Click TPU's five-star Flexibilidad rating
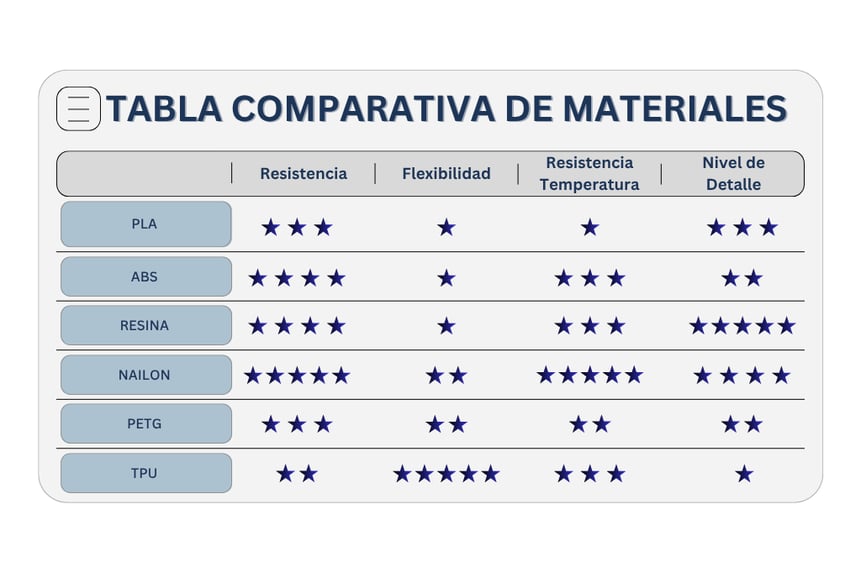The width and height of the screenshot is (861, 574). tap(446, 474)
